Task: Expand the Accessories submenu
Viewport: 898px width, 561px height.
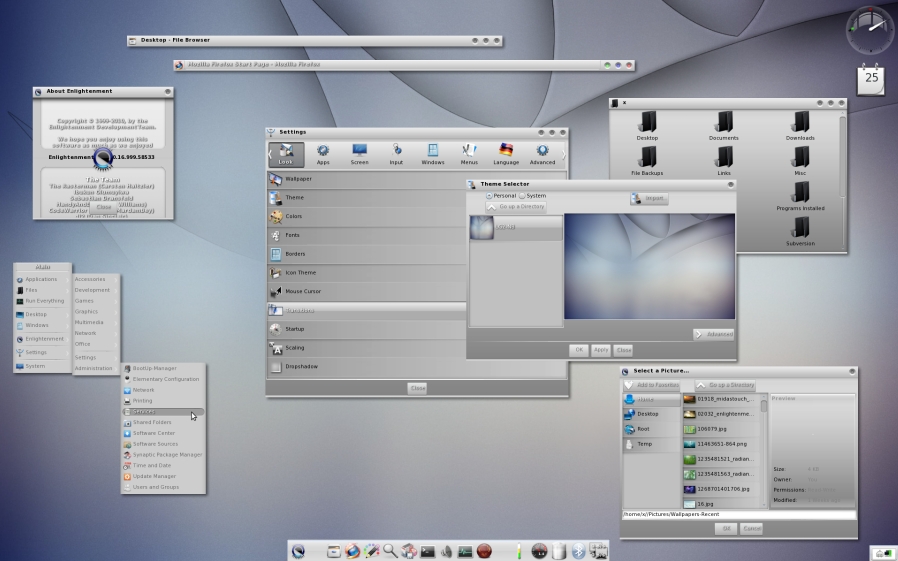Action: (x=96, y=279)
